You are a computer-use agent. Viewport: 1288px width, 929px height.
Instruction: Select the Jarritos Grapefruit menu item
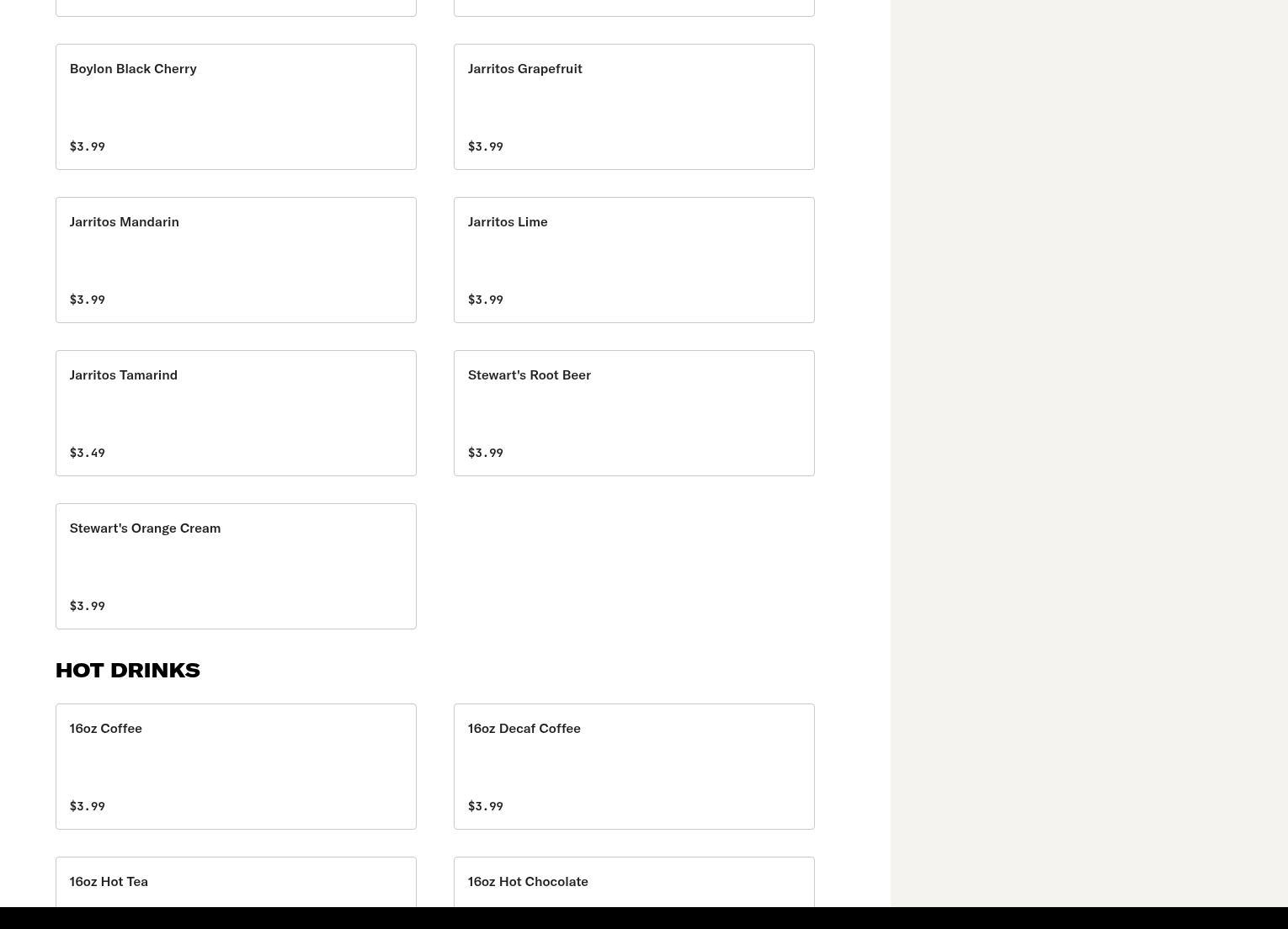[x=634, y=107]
